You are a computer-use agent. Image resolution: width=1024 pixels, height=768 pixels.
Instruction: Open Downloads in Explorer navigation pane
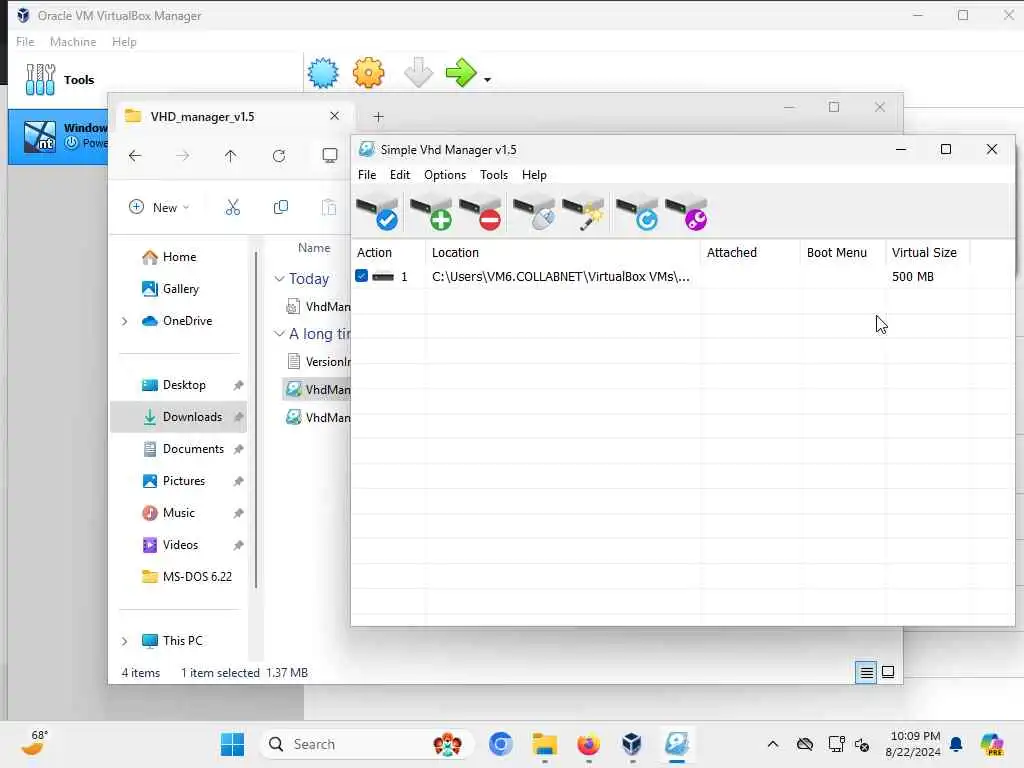pos(180,417)
